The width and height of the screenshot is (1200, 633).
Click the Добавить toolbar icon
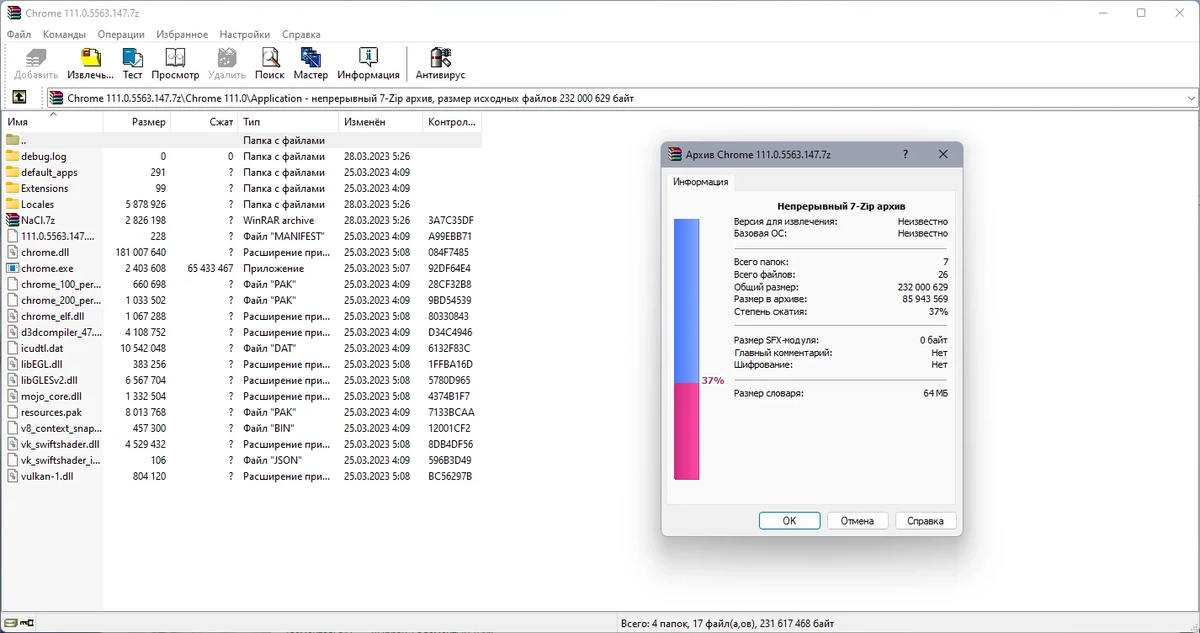[36, 64]
